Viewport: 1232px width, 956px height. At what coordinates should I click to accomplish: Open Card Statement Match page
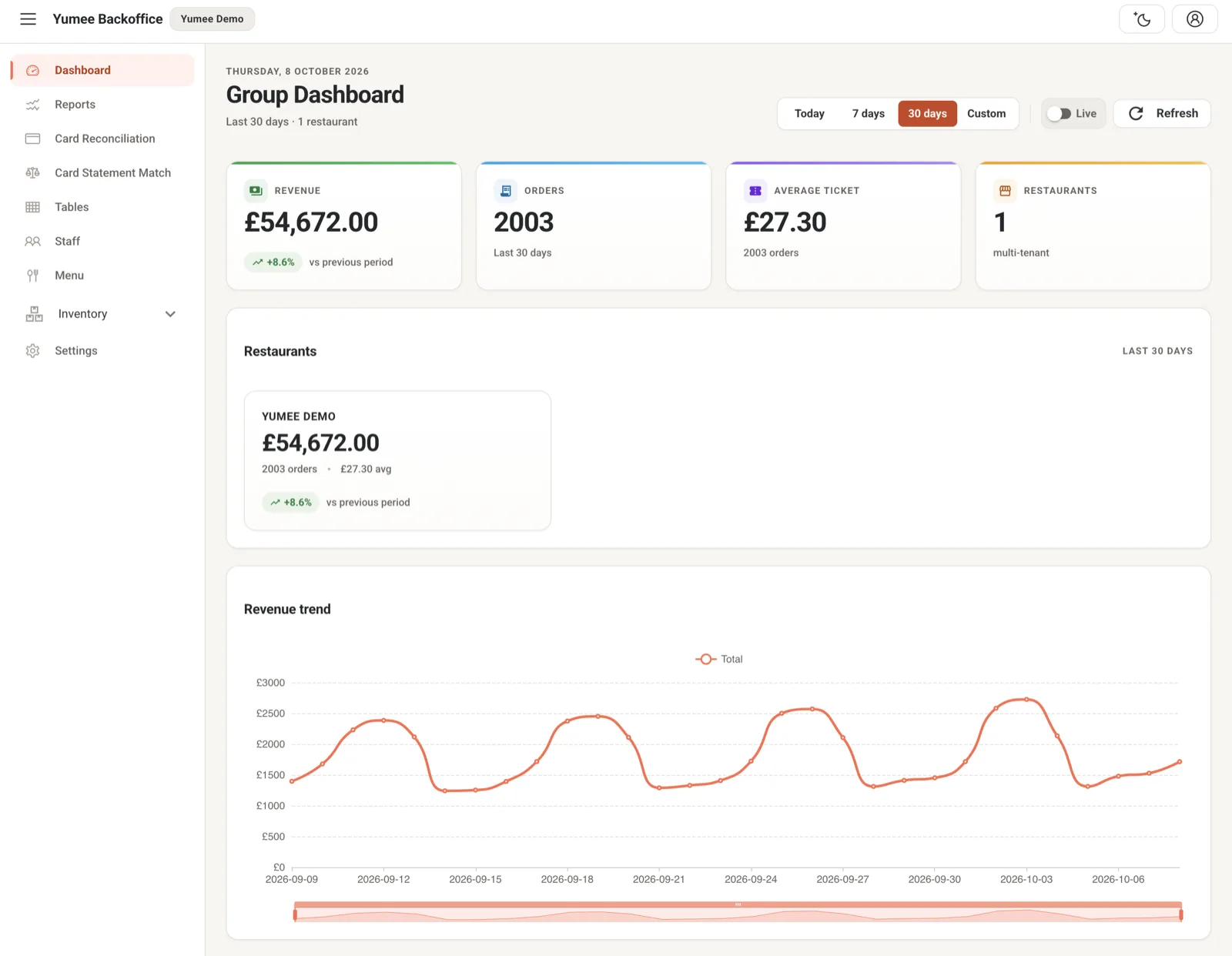[x=102, y=173]
